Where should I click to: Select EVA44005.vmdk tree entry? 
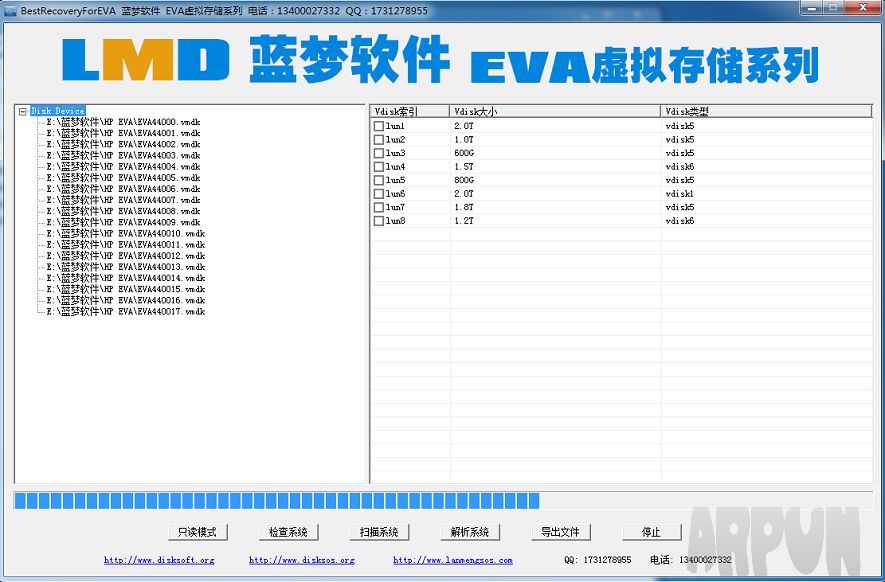(x=123, y=178)
